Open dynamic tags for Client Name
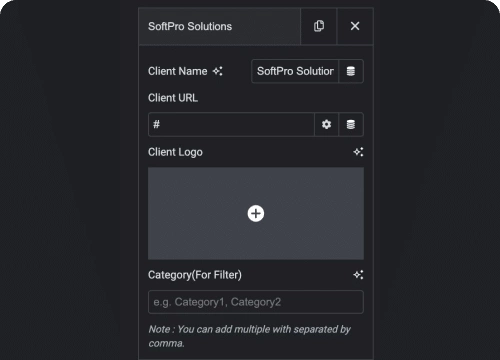Image resolution: width=500 pixels, height=360 pixels. (x=351, y=71)
